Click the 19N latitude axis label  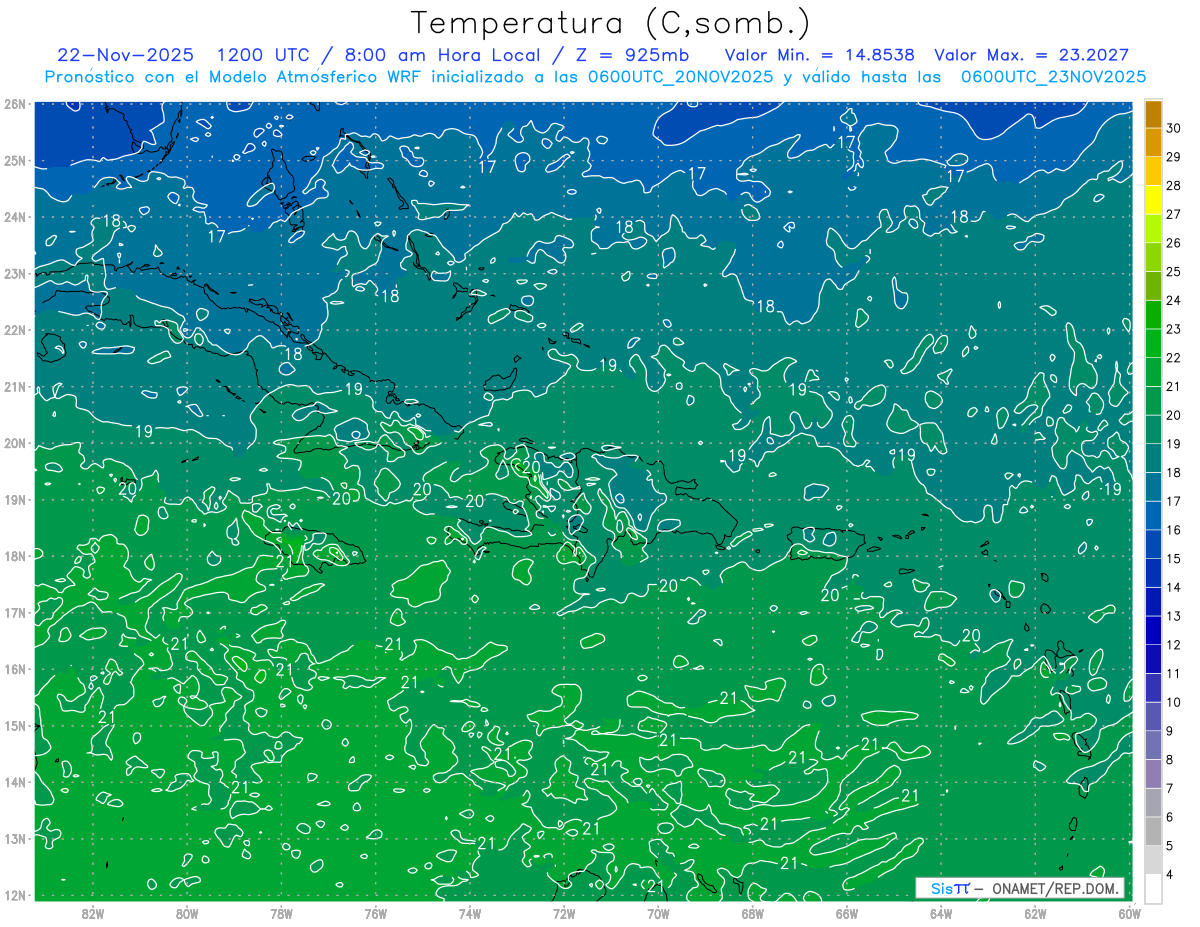(x=14, y=500)
